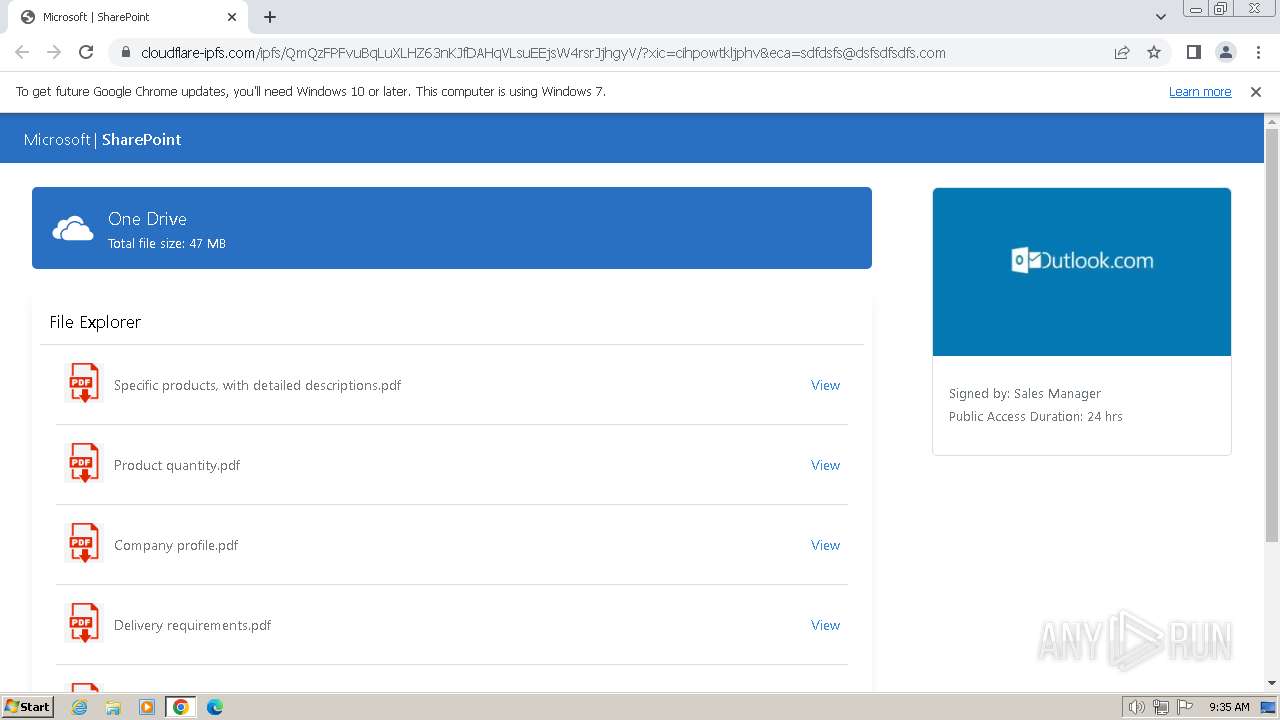Click the volume speaker tray icon
The height and width of the screenshot is (720, 1280).
[x=1136, y=707]
